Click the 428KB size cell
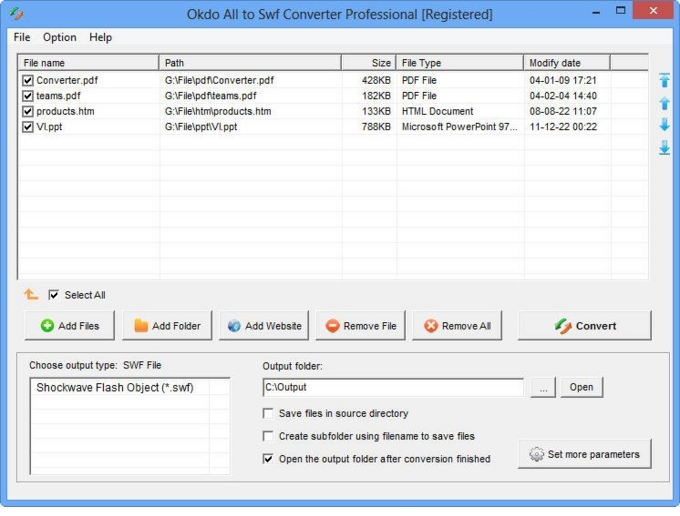The image size is (680, 516). 376,80
